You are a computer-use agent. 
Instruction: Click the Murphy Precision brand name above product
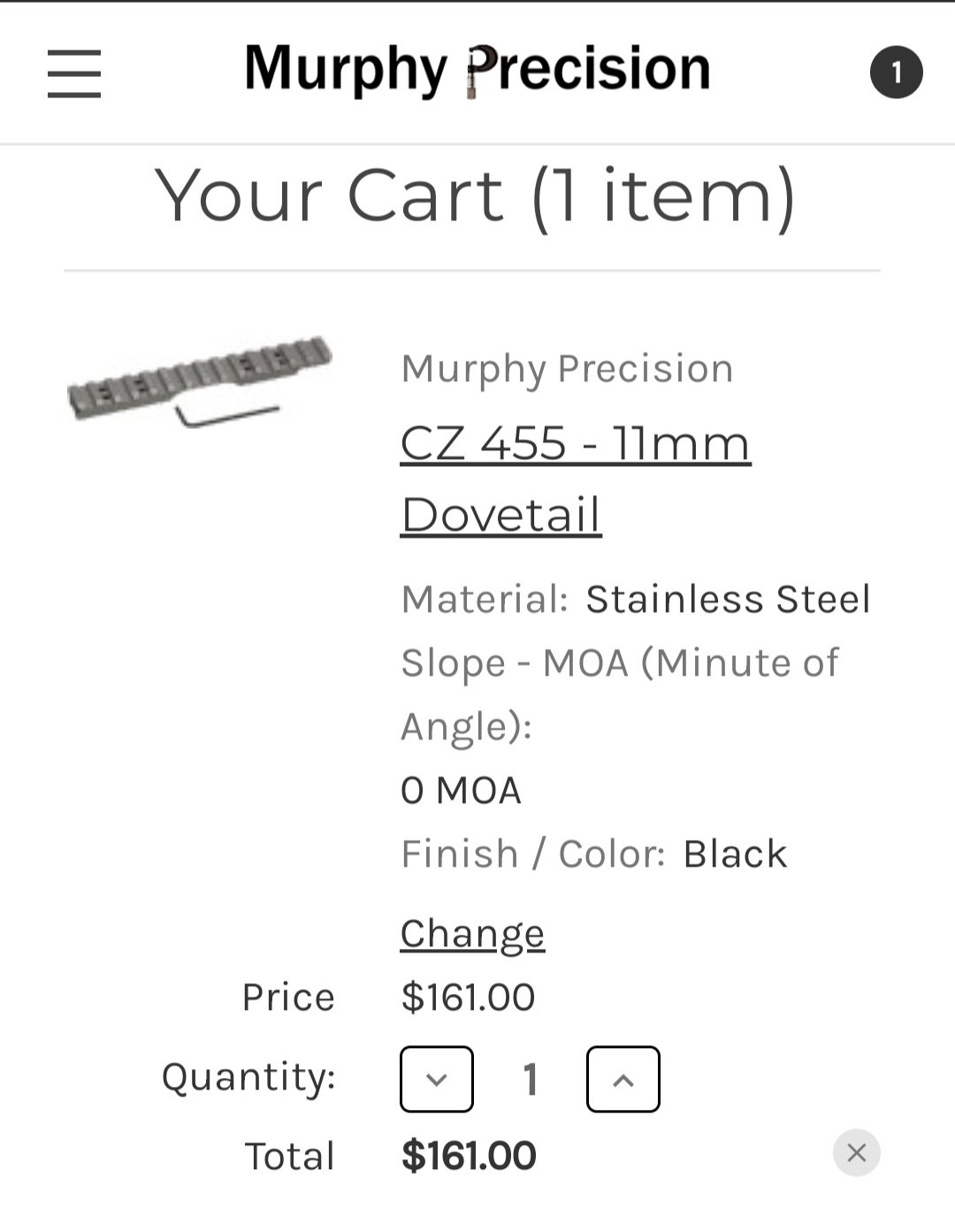click(x=567, y=368)
